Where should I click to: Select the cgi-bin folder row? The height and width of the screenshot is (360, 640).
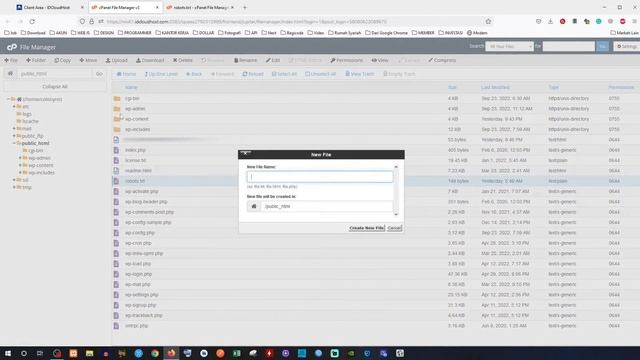coord(376,98)
